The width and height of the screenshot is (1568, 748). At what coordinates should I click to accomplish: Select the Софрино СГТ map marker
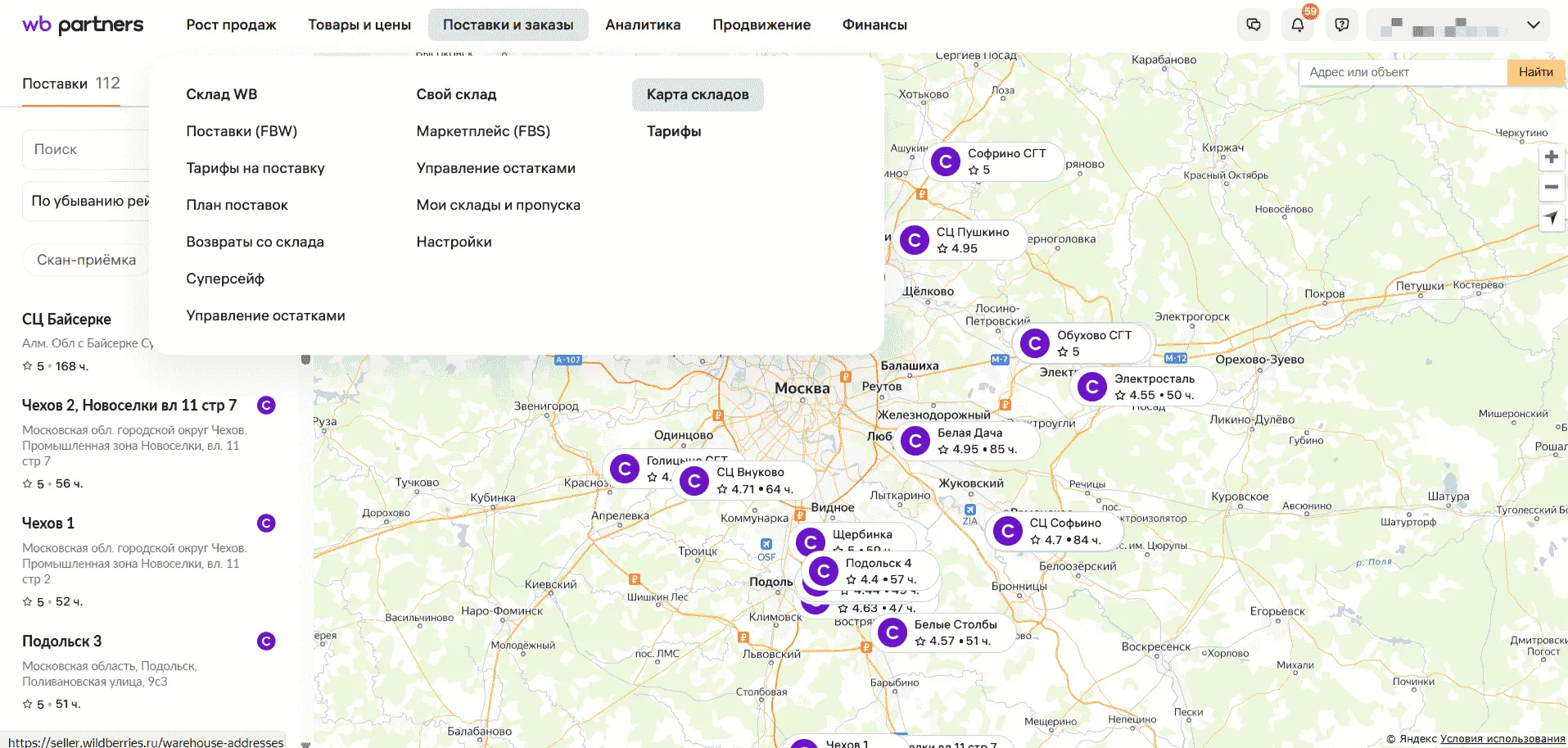(x=946, y=161)
